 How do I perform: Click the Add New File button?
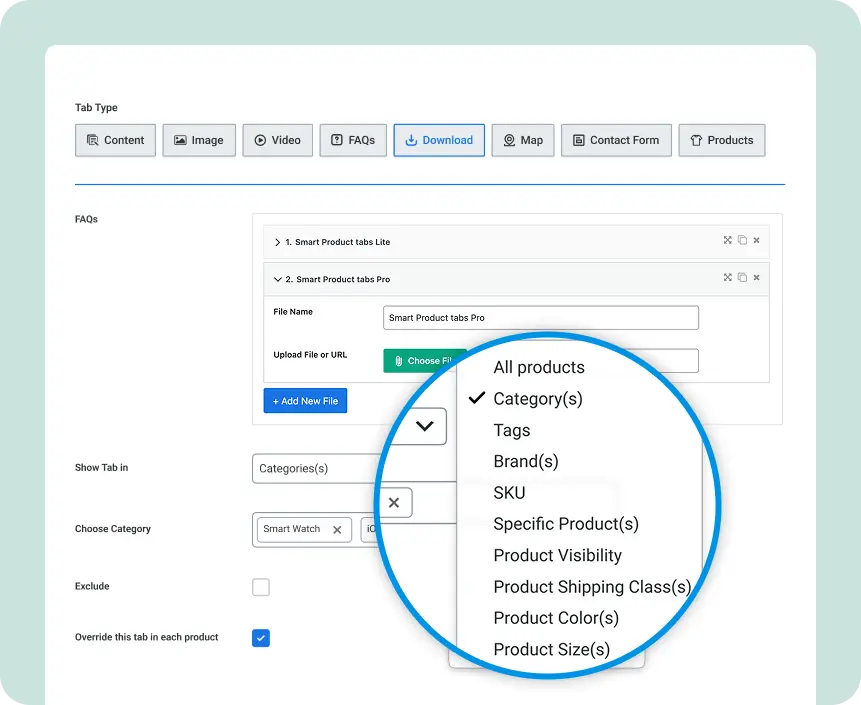(x=305, y=401)
